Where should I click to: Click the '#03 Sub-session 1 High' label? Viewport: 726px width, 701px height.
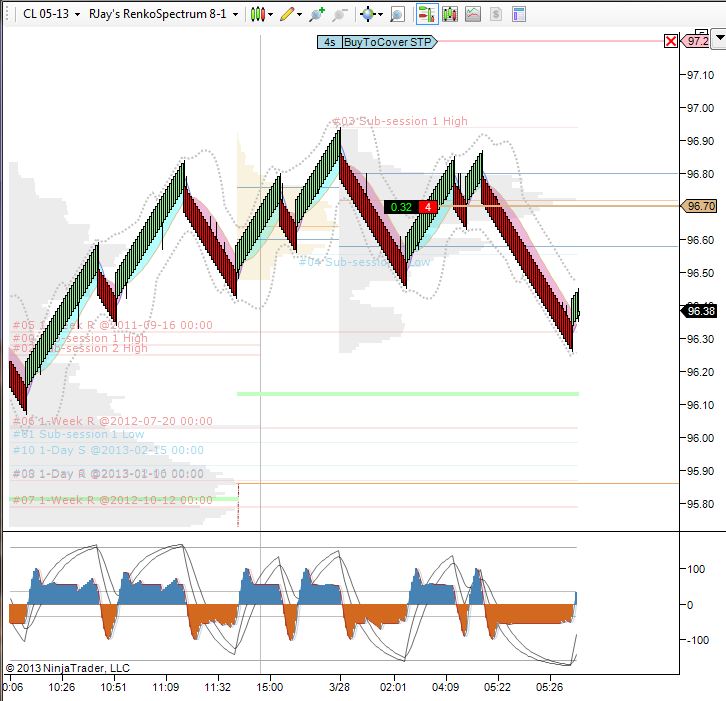[x=401, y=121]
